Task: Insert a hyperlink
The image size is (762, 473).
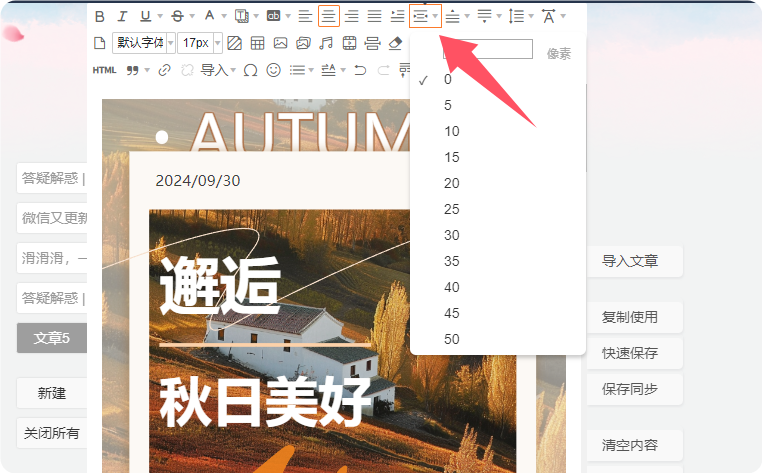Action: (165, 70)
